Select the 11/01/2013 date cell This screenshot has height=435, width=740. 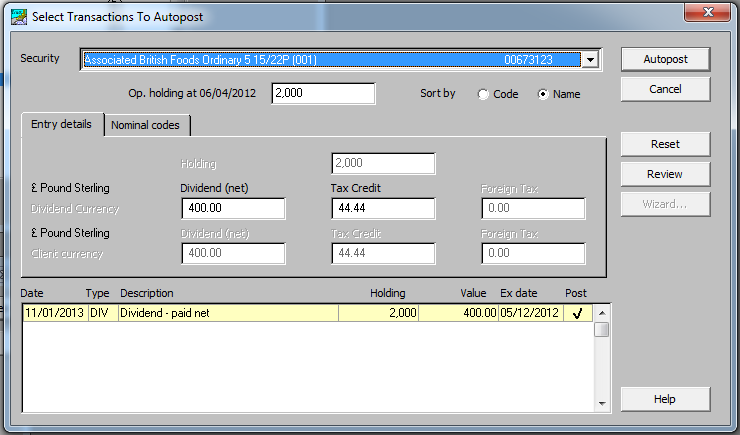pyautogui.click(x=56, y=313)
